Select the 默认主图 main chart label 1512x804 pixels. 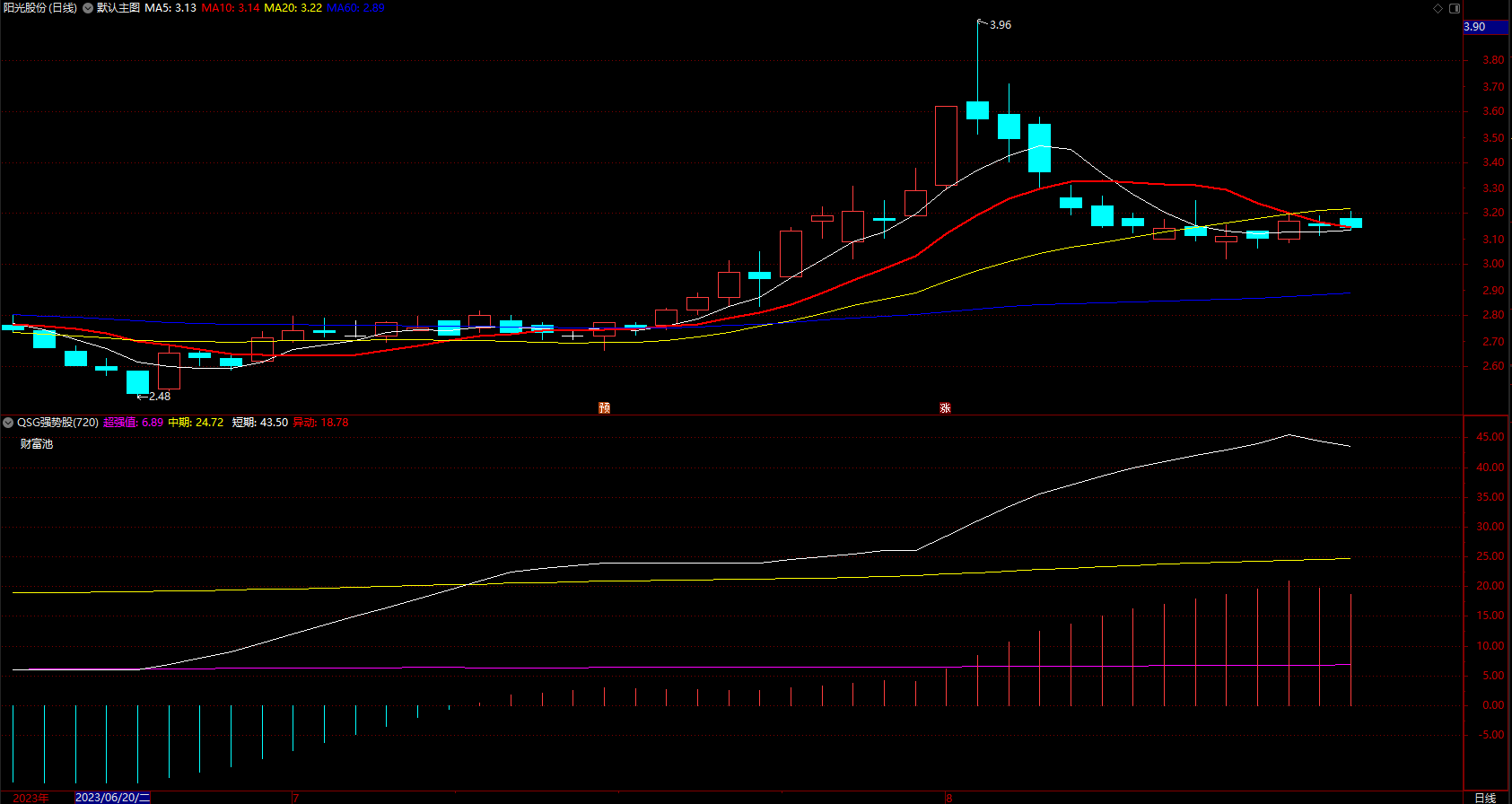coord(118,8)
